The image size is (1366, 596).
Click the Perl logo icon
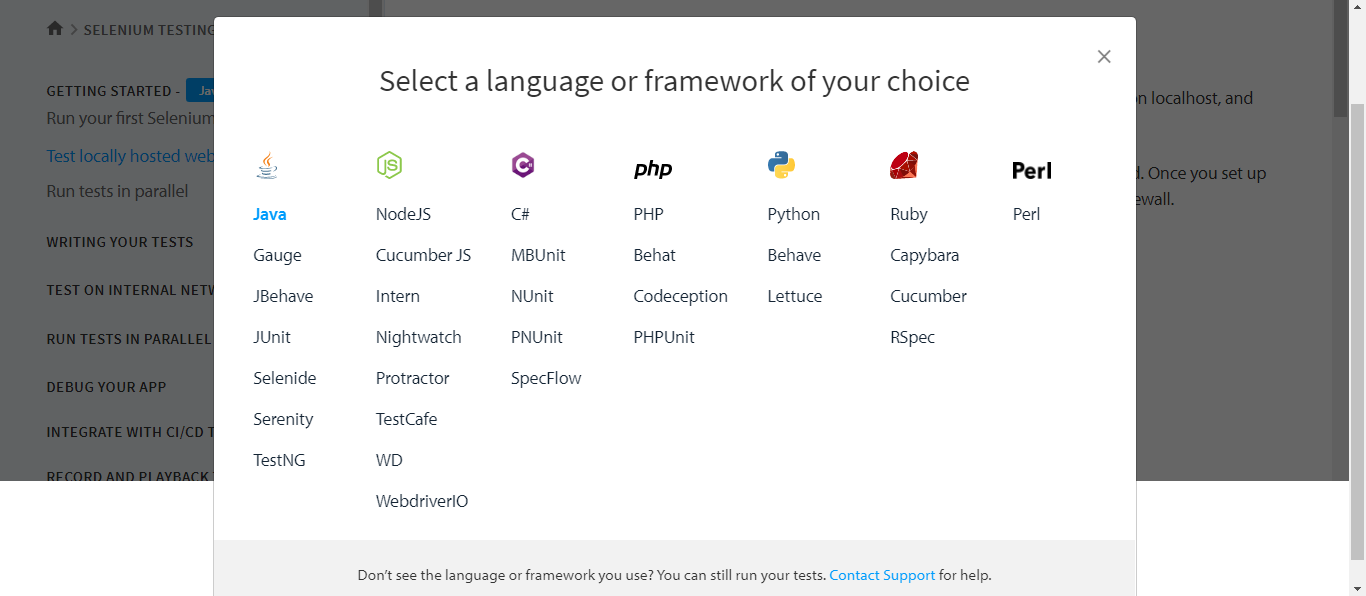pyautogui.click(x=1032, y=171)
